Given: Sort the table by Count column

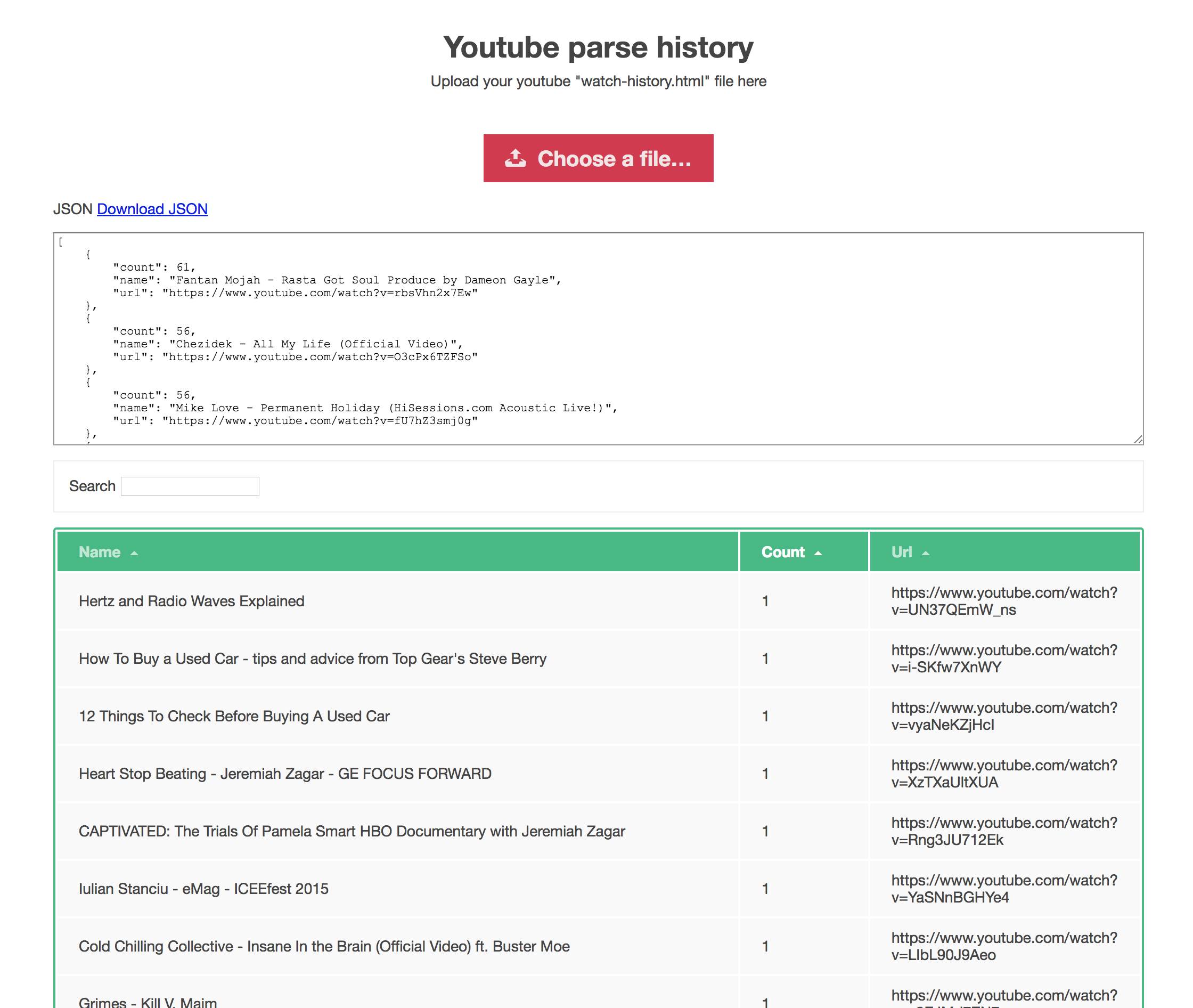Looking at the screenshot, I should pos(783,552).
